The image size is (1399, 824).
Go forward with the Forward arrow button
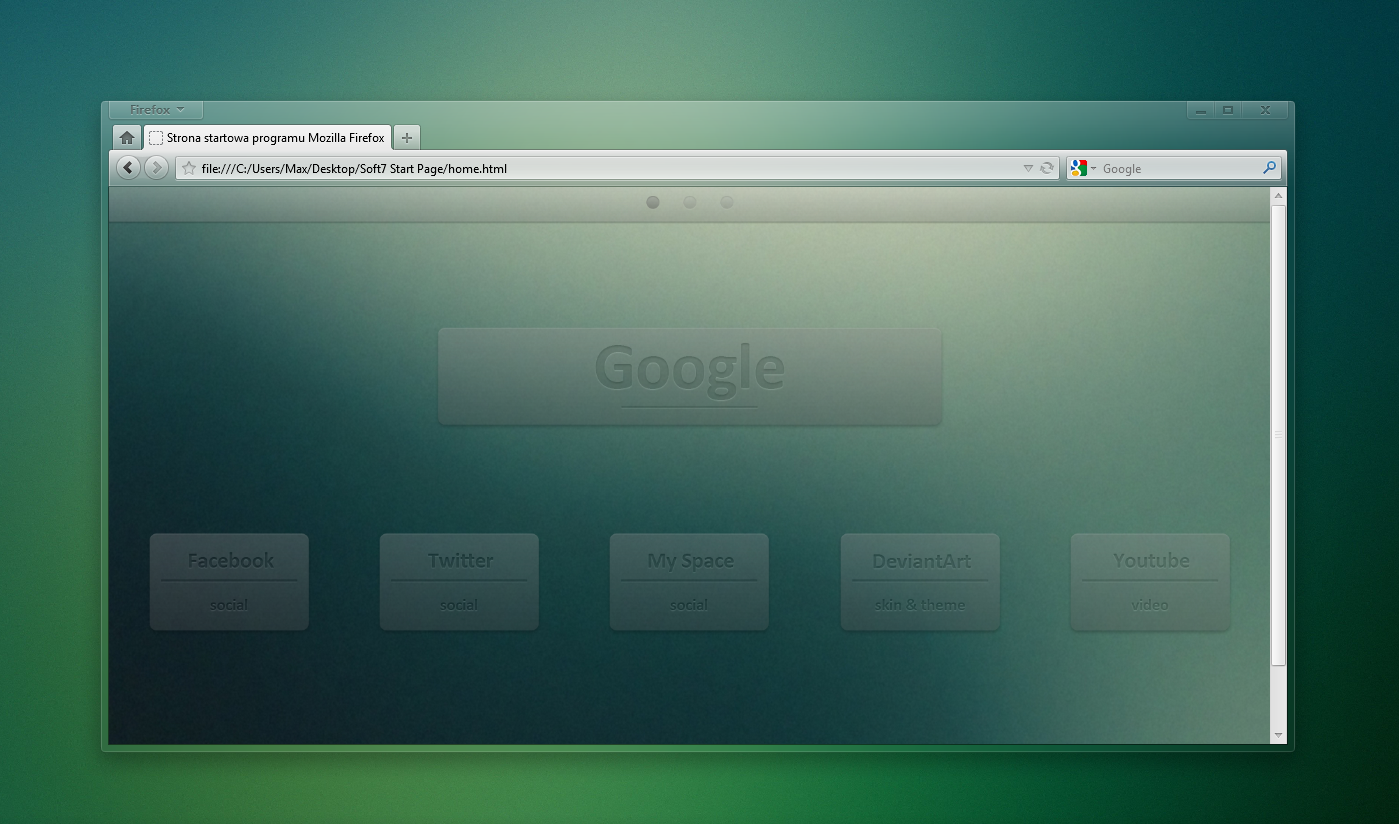tap(156, 168)
